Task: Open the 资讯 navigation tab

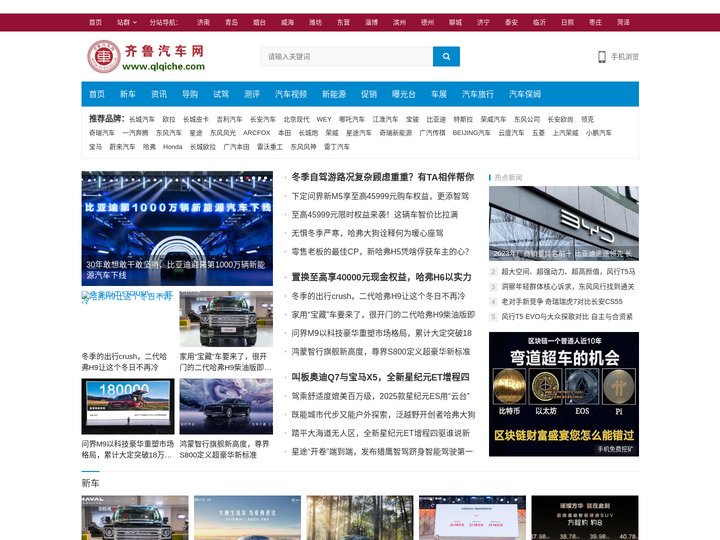Action: 159,94
